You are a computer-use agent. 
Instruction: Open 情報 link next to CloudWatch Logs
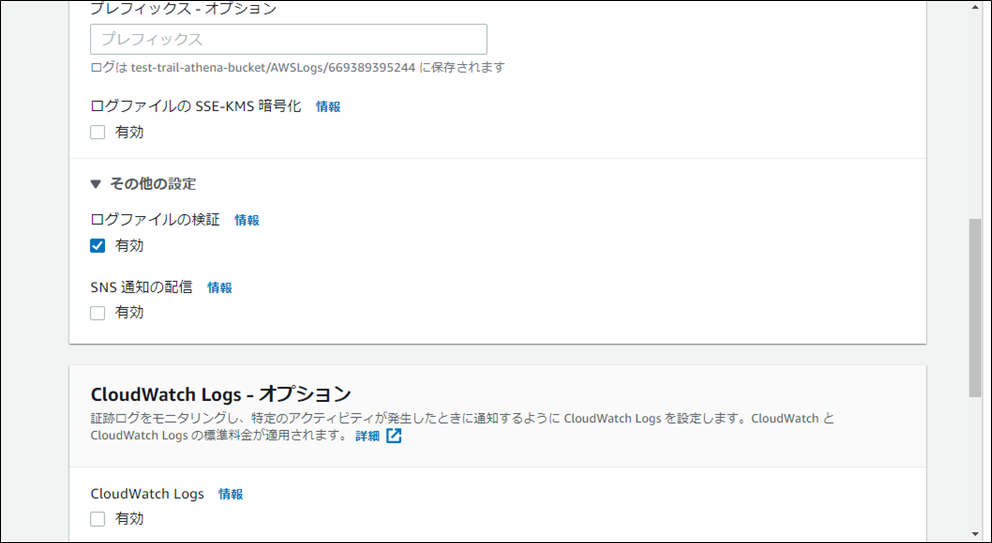coord(231,494)
